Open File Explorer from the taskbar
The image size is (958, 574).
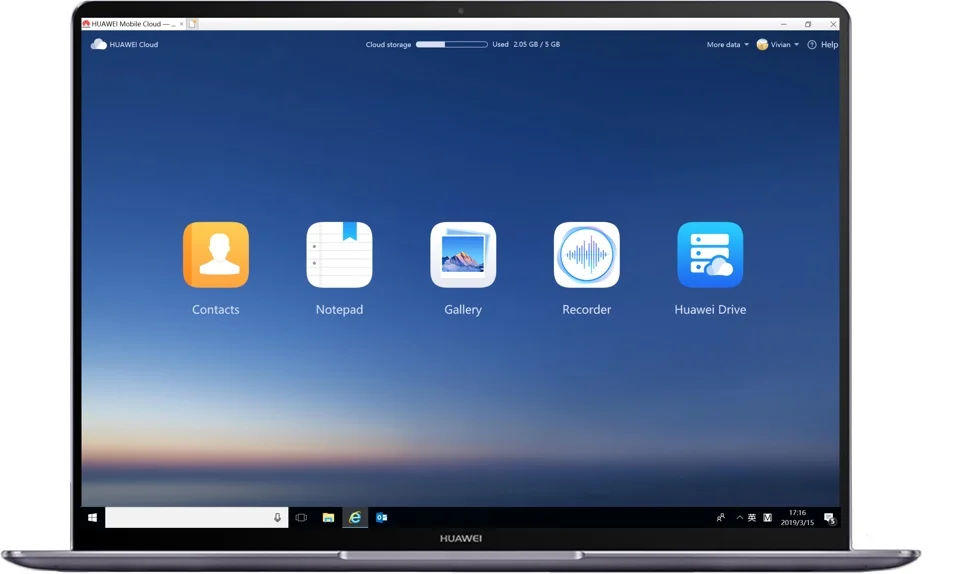point(328,518)
